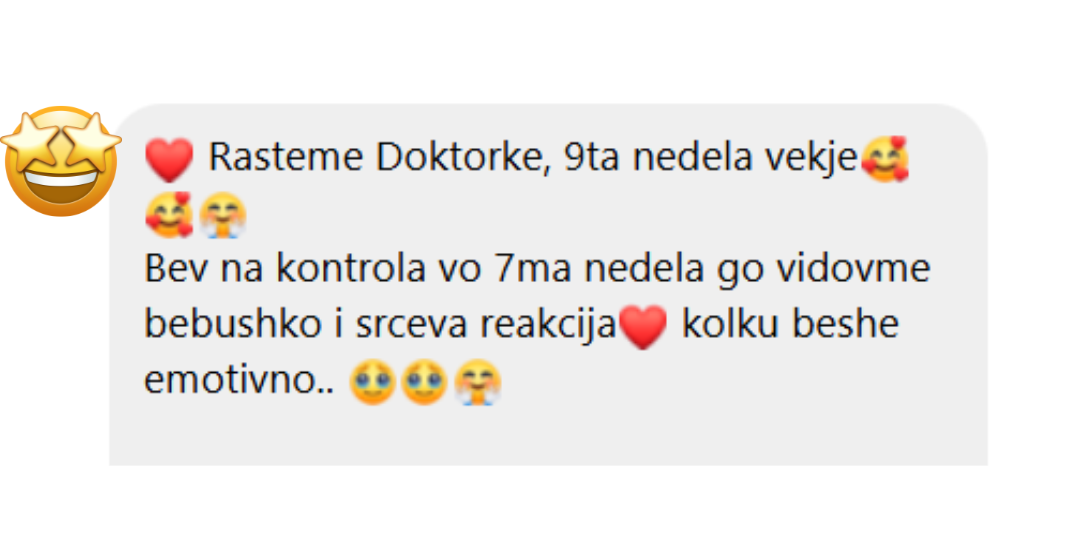Click the red heart before "Rasteme"
This screenshot has height=540, width=1080.
[169, 160]
